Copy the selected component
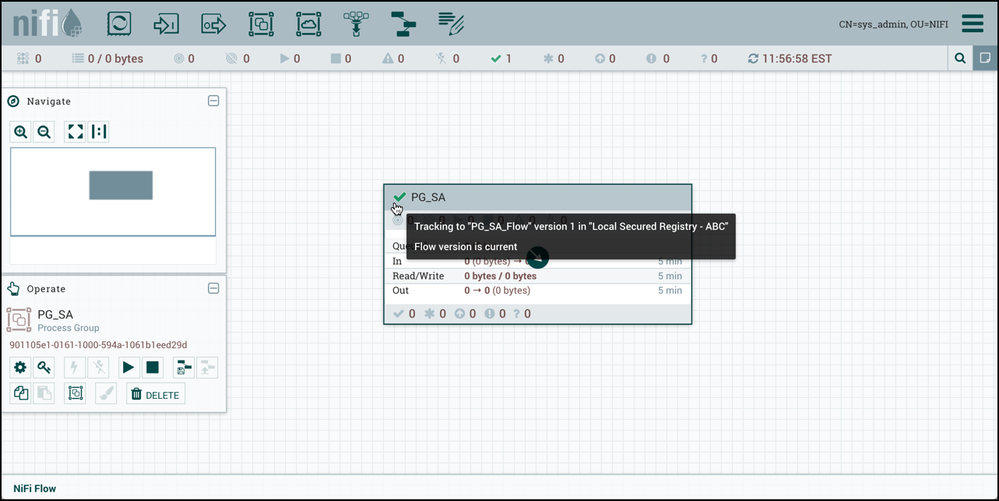The height and width of the screenshot is (501, 999). pos(20,393)
